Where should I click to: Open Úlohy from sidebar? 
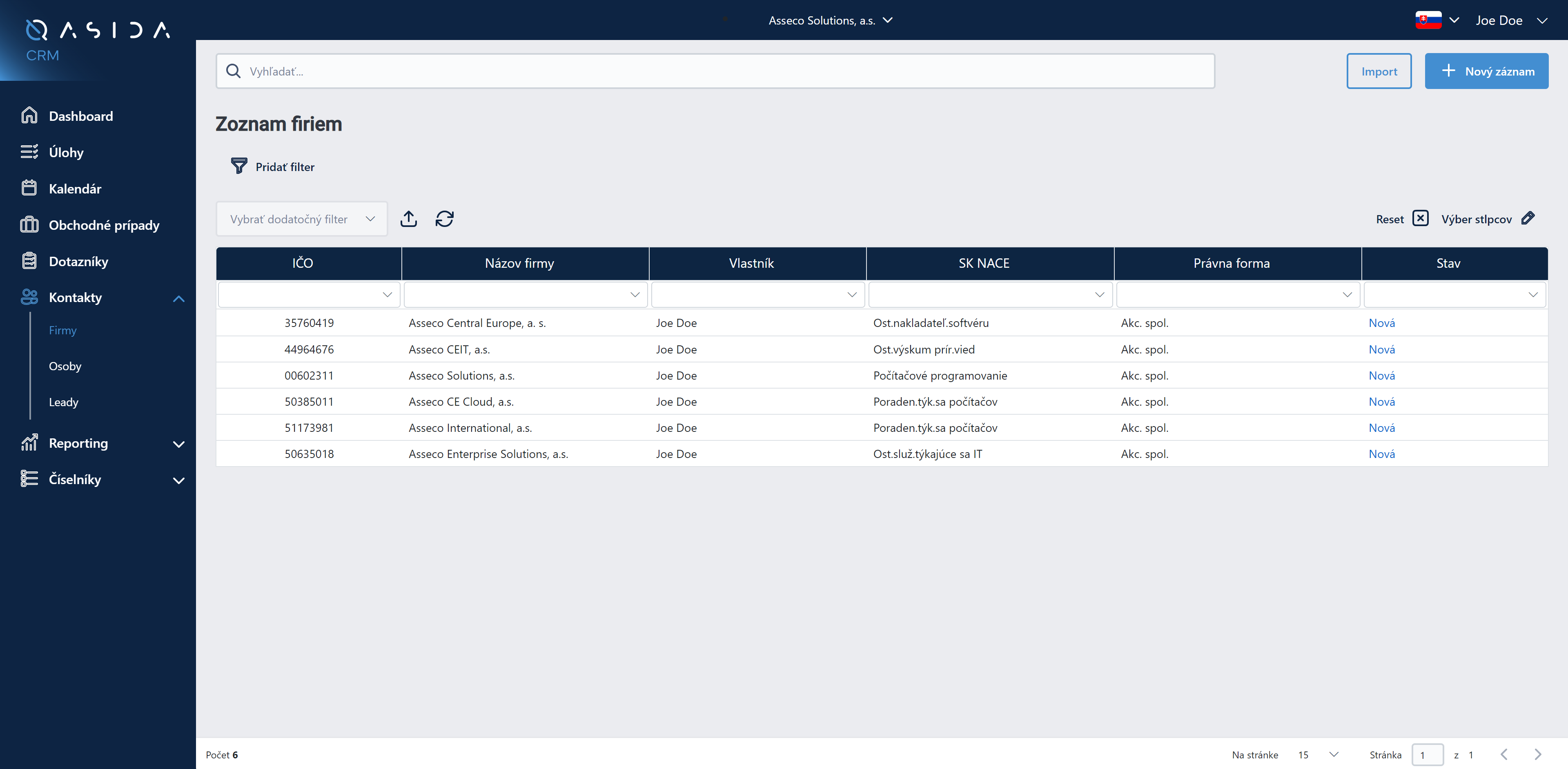(66, 152)
